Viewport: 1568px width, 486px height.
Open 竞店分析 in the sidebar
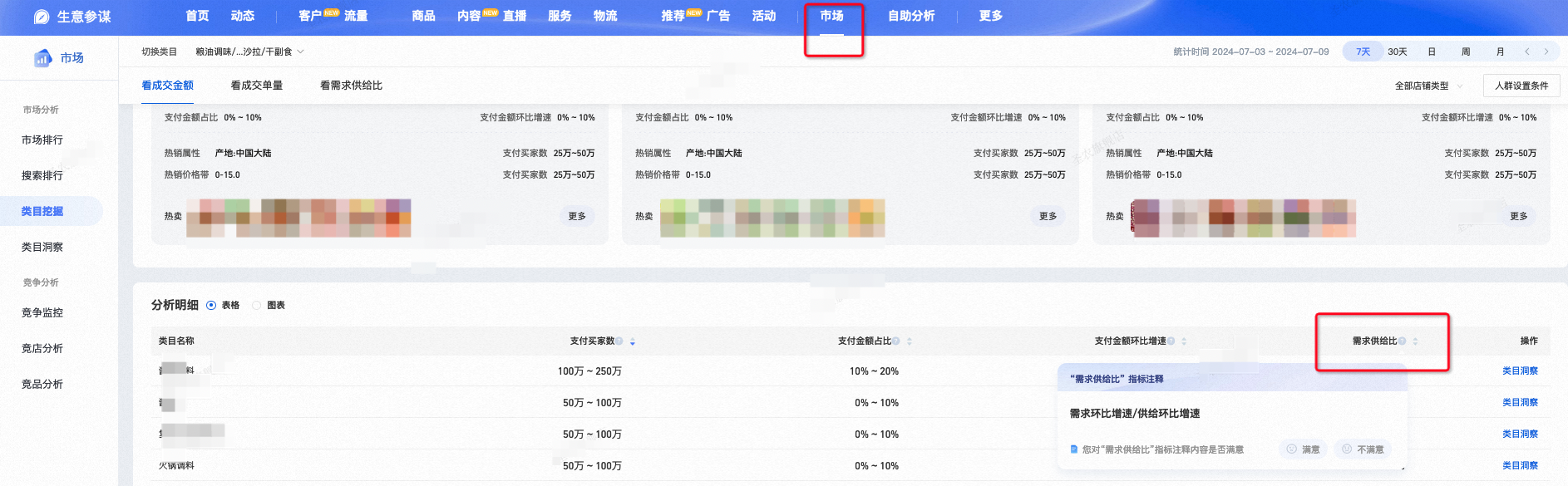[42, 349]
